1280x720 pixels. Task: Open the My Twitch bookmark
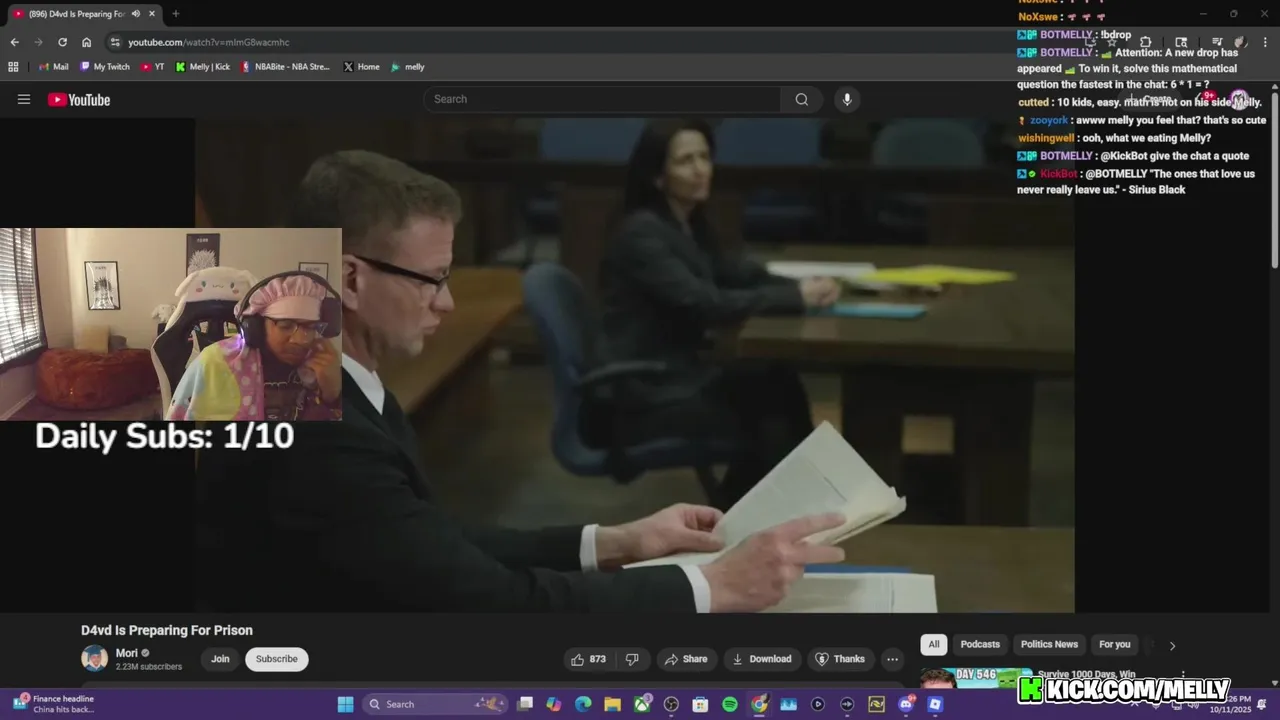tap(105, 67)
